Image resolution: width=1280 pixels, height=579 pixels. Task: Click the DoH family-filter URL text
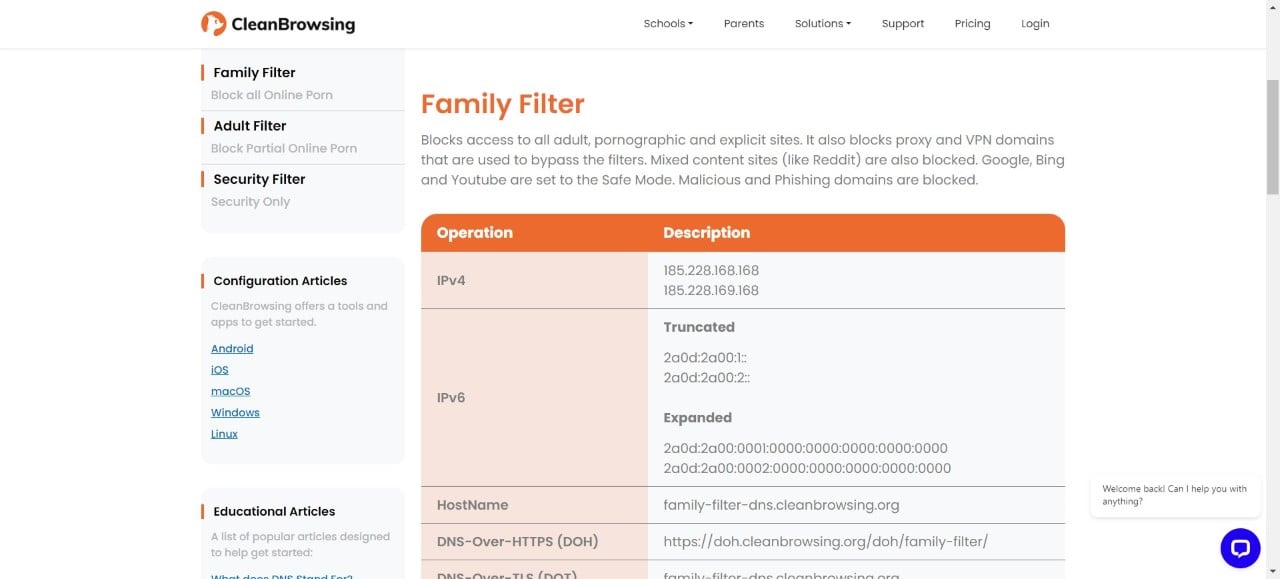click(825, 542)
